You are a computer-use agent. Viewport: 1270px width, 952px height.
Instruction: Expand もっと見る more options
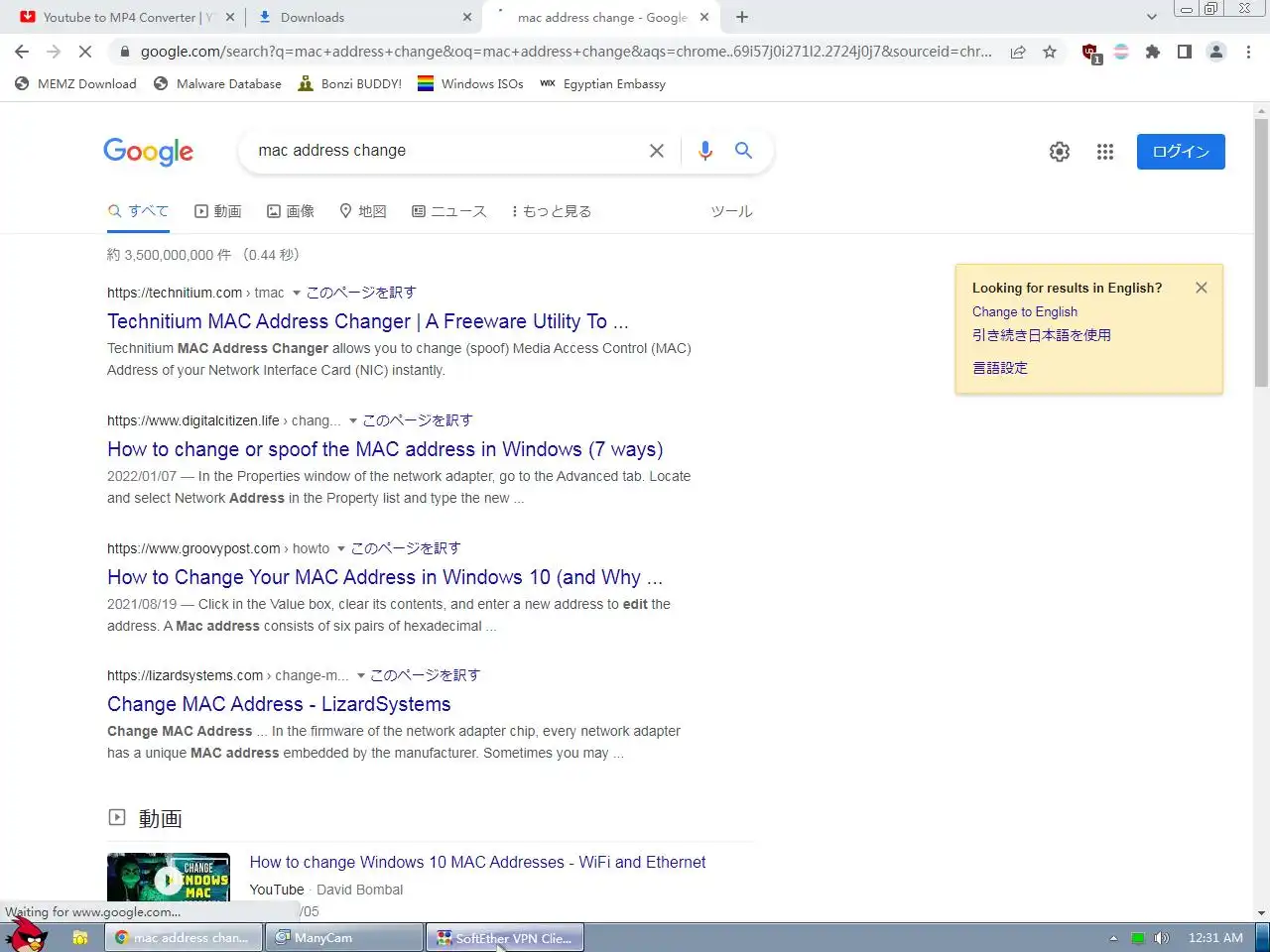tap(551, 211)
